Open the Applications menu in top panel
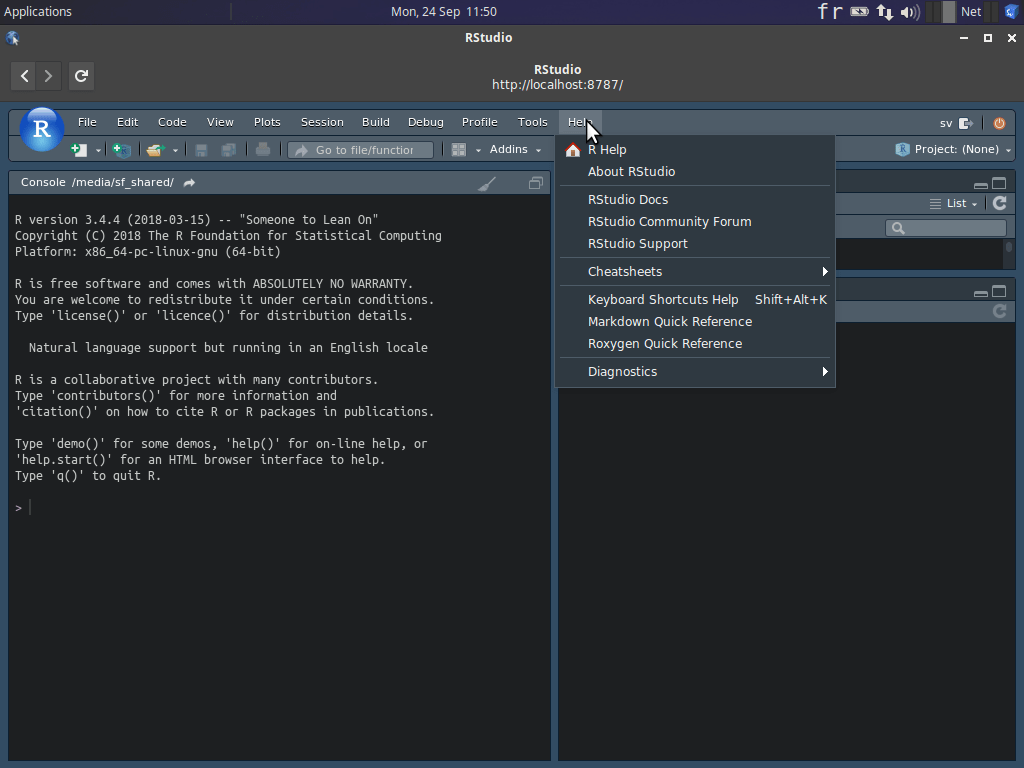This screenshot has width=1024, height=768. [x=38, y=12]
